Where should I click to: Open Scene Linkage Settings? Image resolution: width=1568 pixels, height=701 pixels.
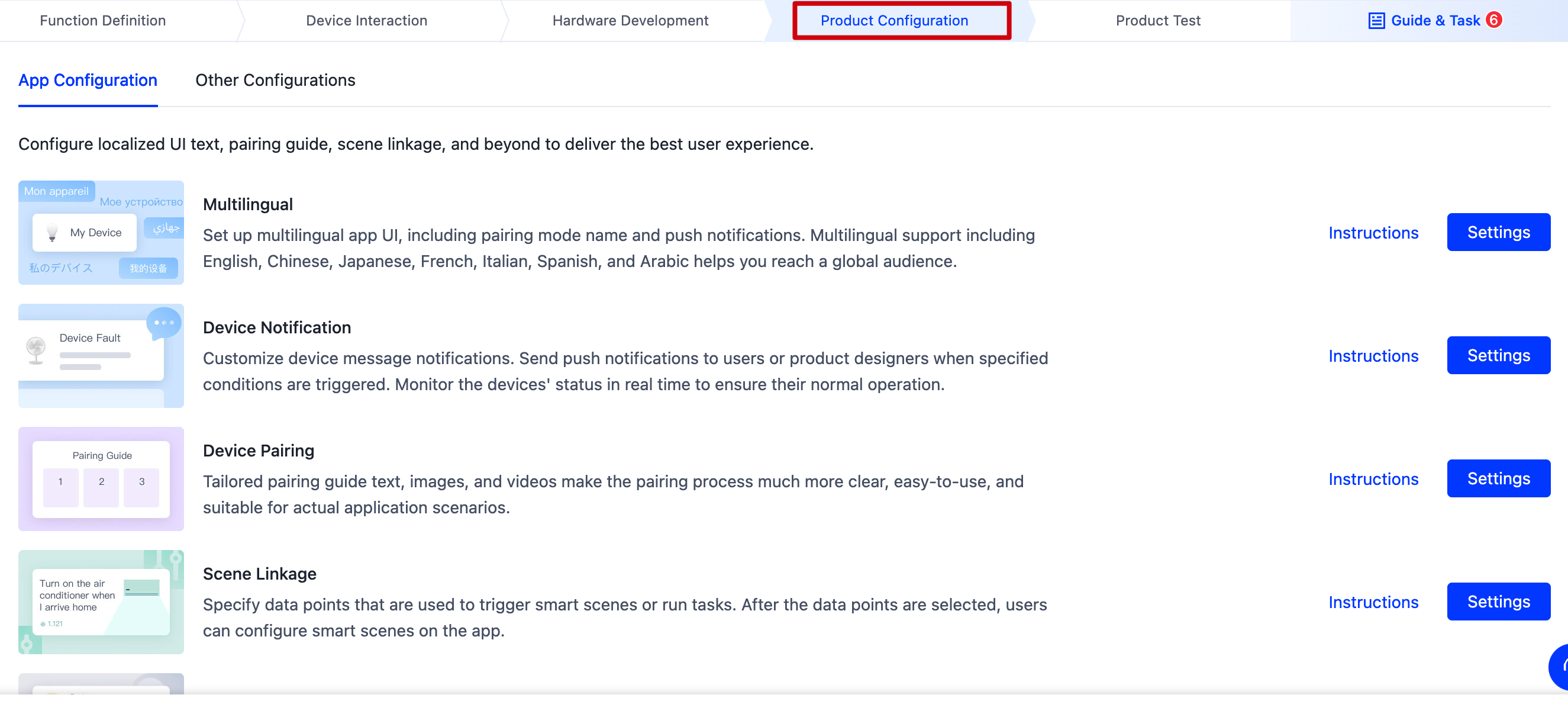(1498, 601)
